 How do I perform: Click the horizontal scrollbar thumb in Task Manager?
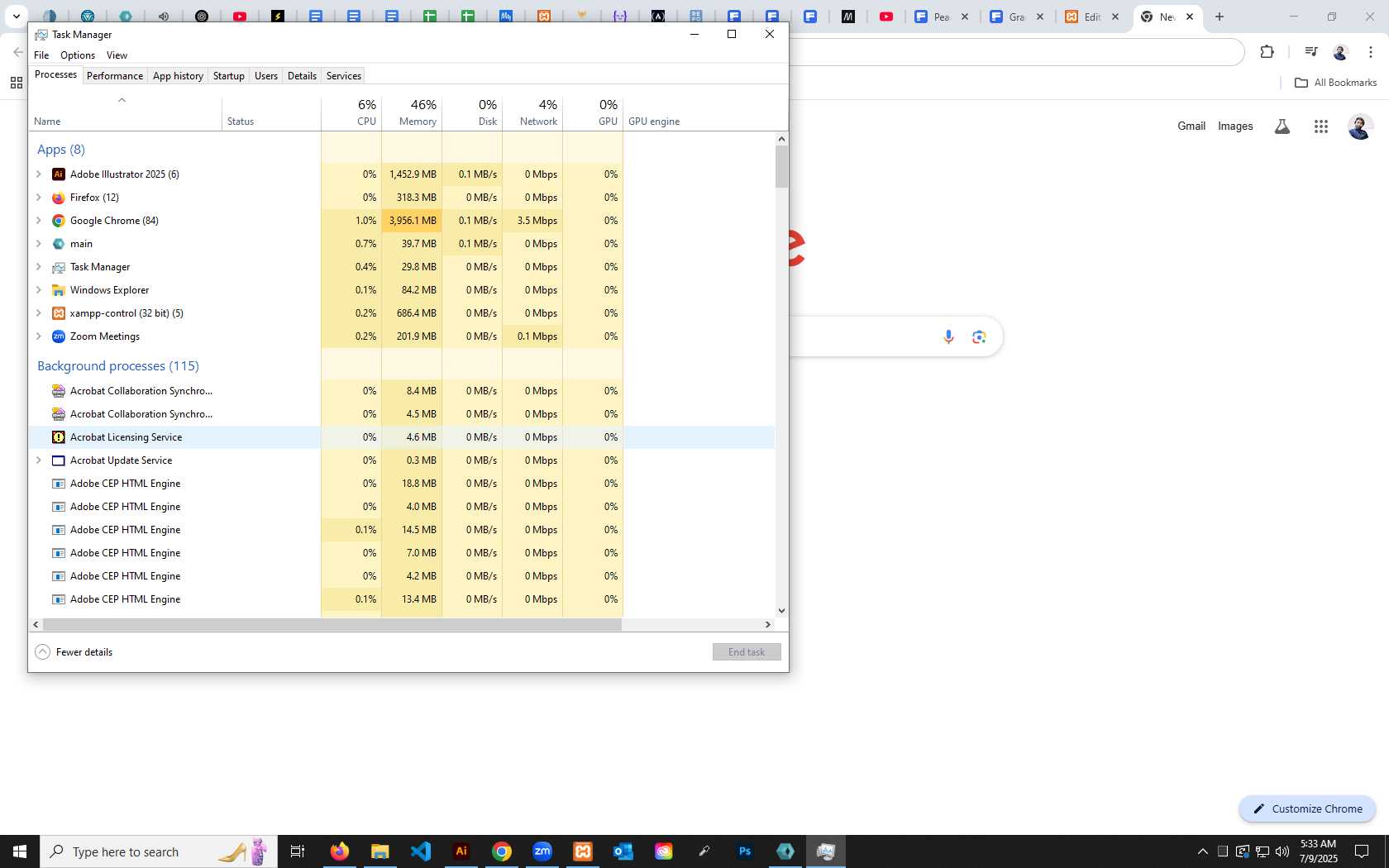click(332, 625)
